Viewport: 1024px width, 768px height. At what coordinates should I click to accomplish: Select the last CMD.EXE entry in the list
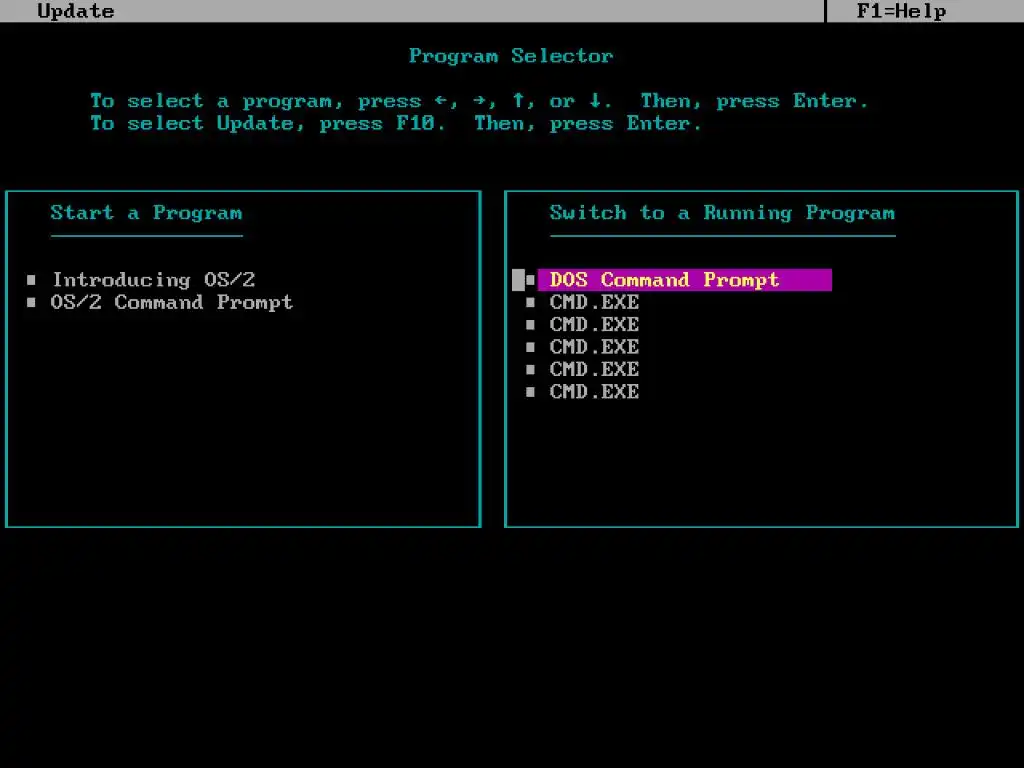(x=594, y=392)
